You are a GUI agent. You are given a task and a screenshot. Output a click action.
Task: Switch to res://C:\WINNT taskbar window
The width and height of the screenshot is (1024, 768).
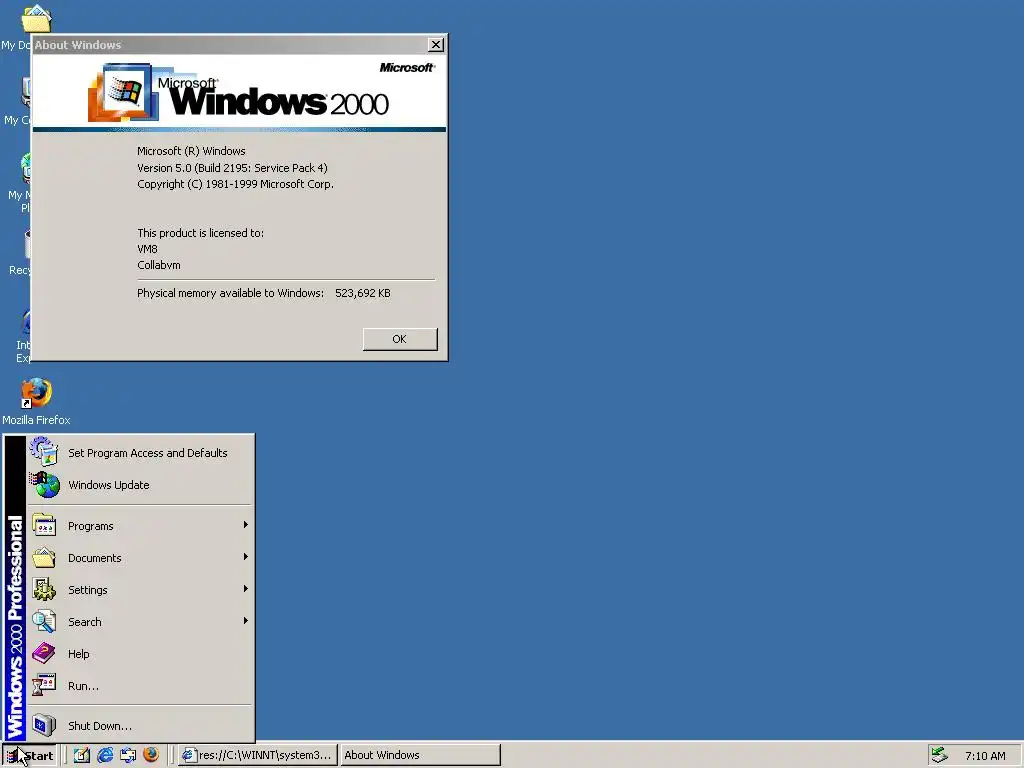coord(258,755)
